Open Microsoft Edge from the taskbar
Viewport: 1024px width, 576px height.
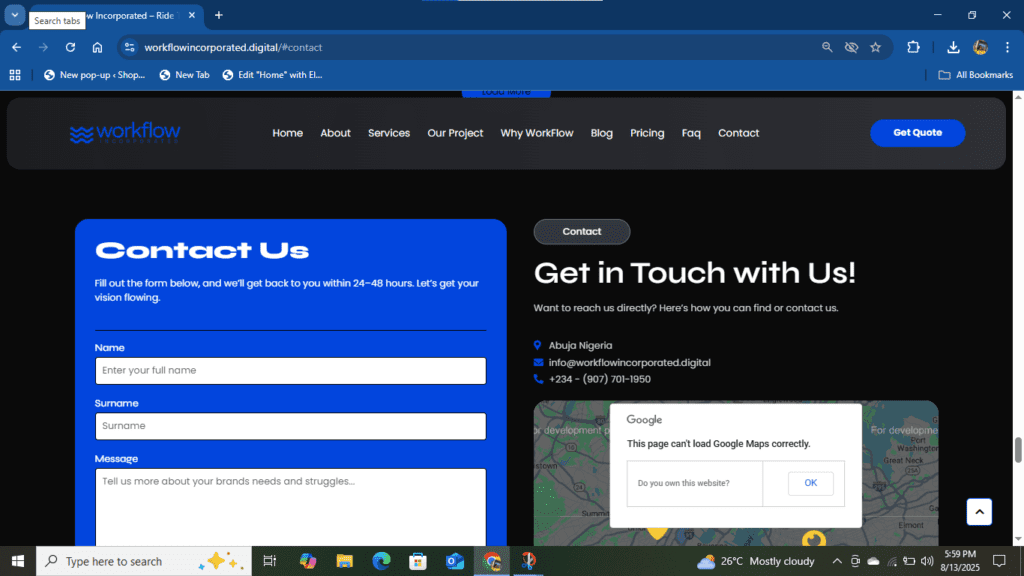381,561
